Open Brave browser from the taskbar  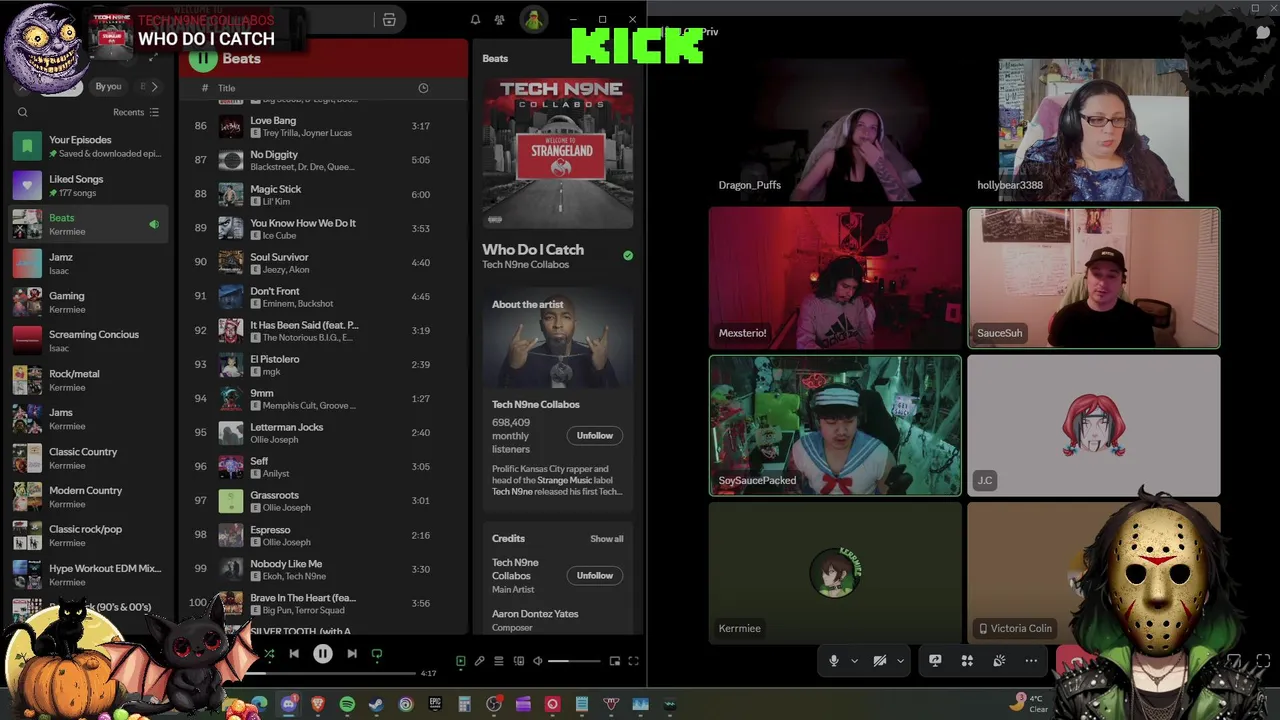pyautogui.click(x=318, y=704)
